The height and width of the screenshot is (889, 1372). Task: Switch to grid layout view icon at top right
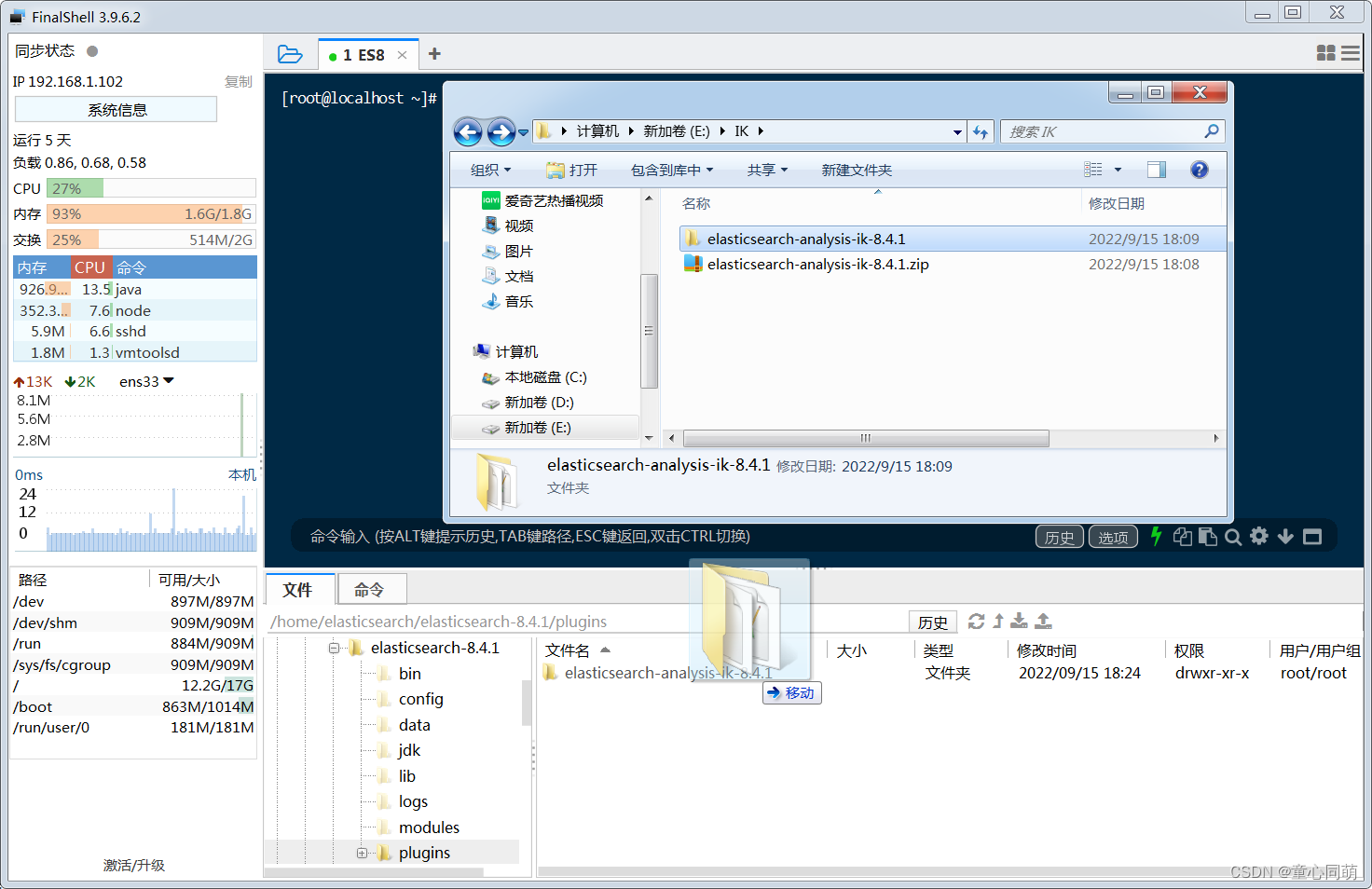click(x=1326, y=53)
